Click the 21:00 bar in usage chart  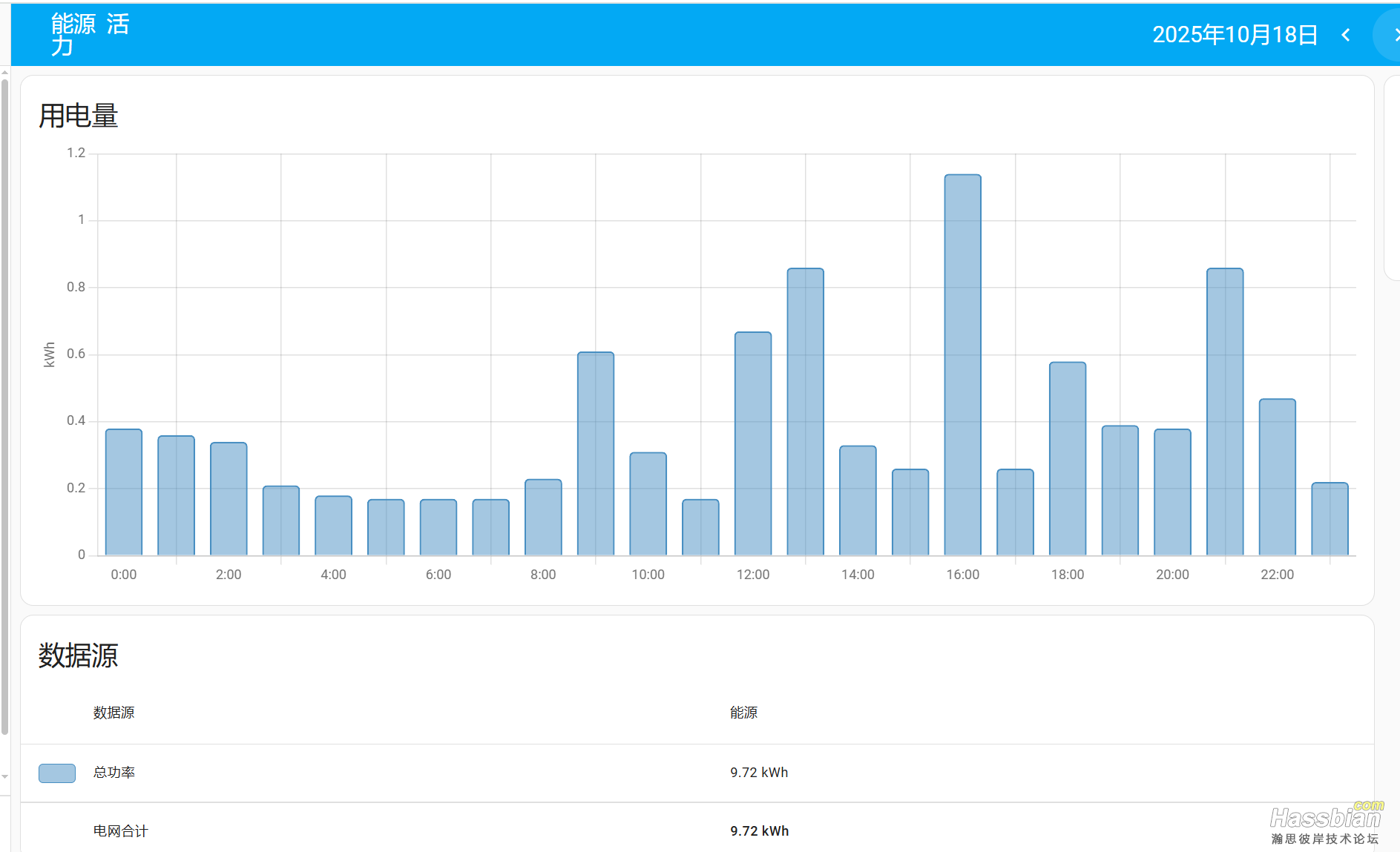point(1225,412)
